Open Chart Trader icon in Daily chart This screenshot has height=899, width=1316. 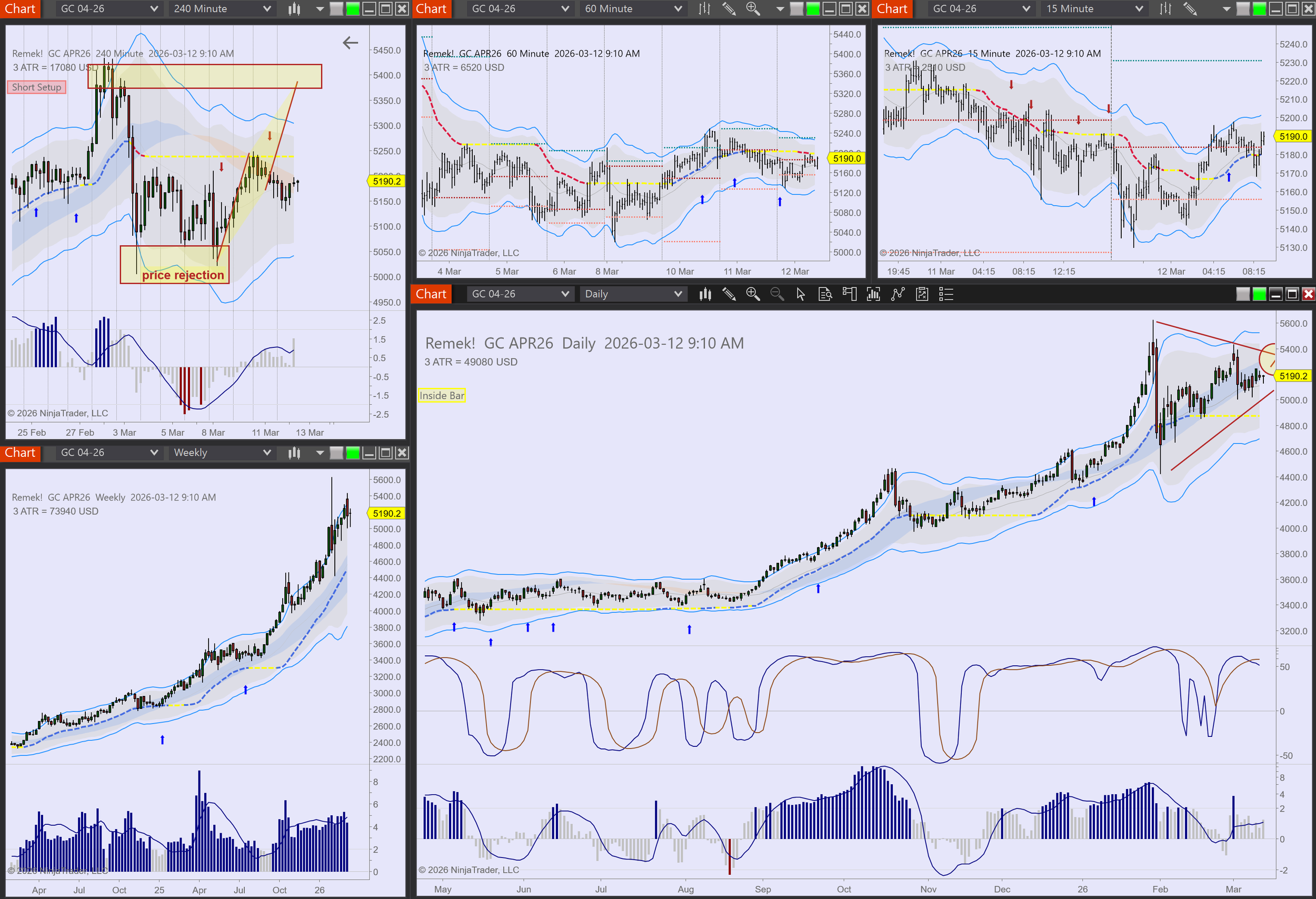pyautogui.click(x=850, y=294)
